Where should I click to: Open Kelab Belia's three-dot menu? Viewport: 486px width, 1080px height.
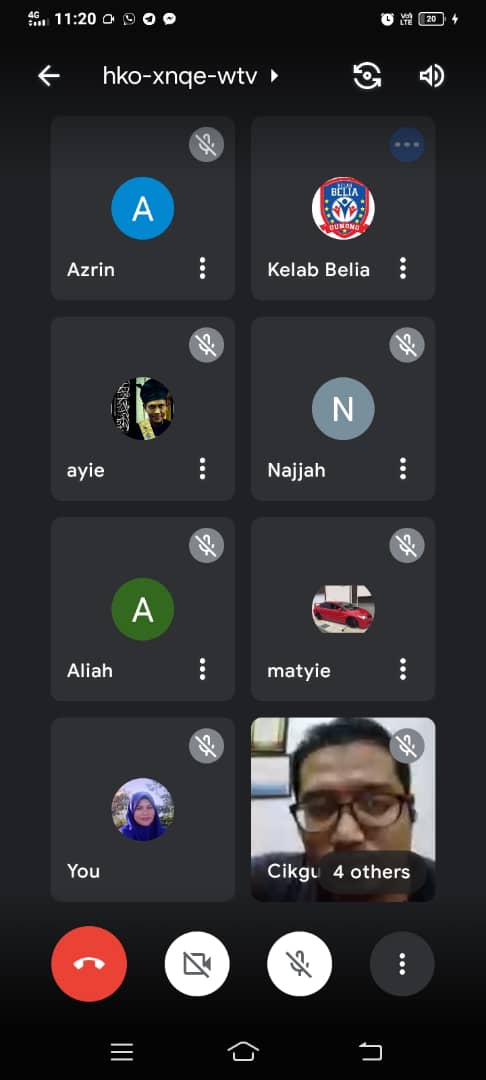point(403,268)
